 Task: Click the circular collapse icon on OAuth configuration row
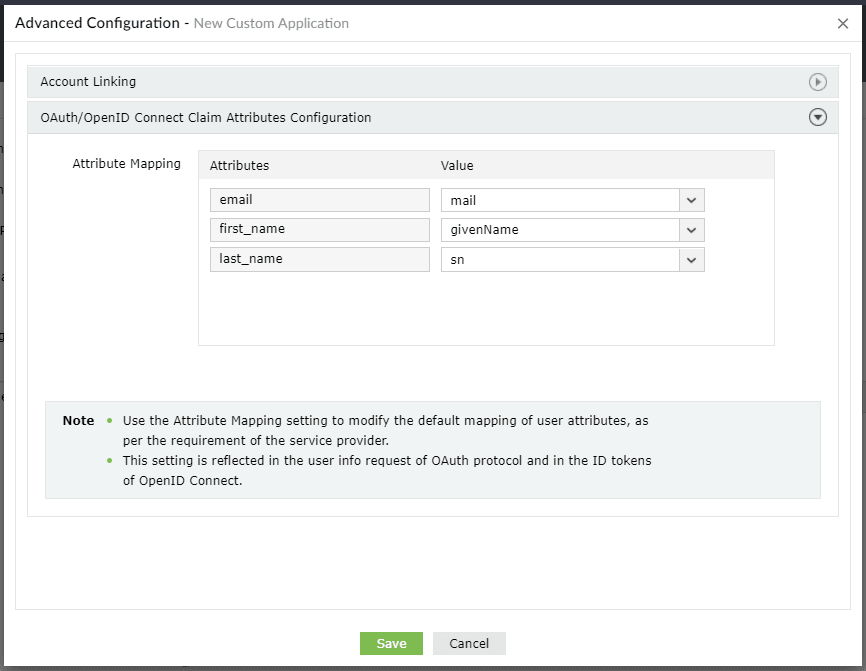(x=818, y=117)
